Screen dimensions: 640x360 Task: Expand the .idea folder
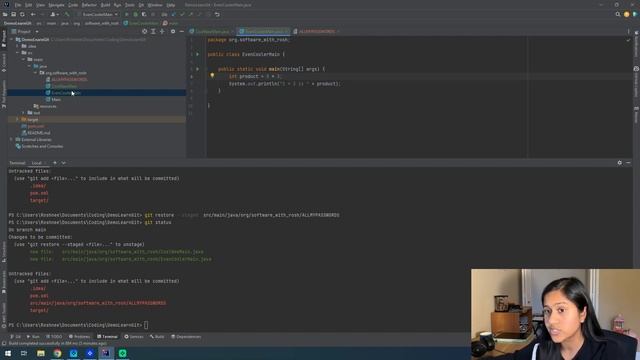[x=18, y=46]
